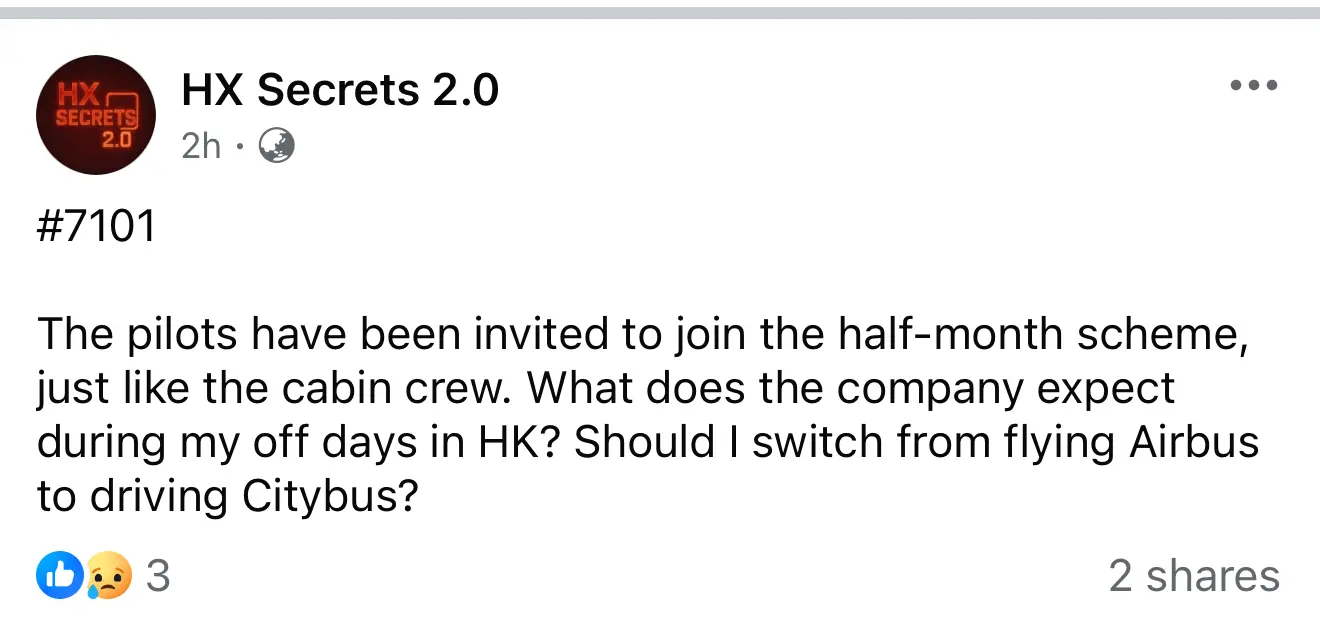The height and width of the screenshot is (644, 1320).
Task: Open the HX Secrets 2.0 profile picture
Action: [96, 115]
